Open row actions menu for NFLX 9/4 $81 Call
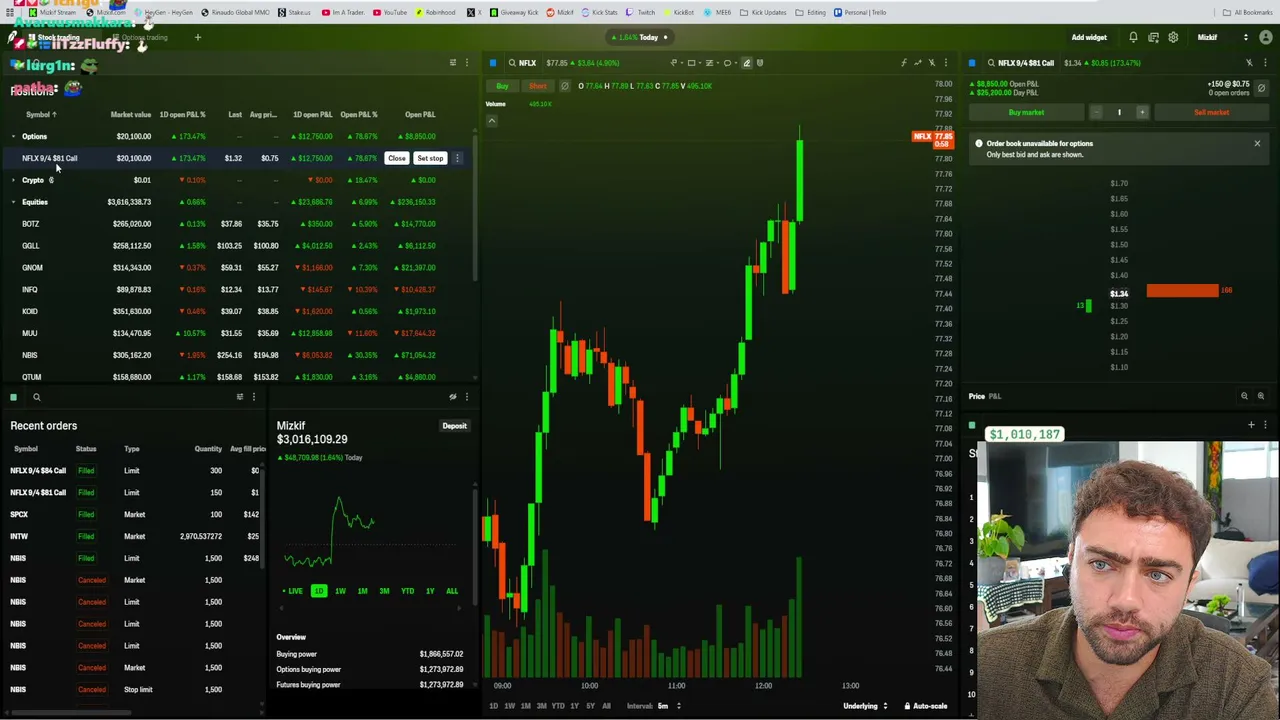The image size is (1280, 720). [457, 158]
